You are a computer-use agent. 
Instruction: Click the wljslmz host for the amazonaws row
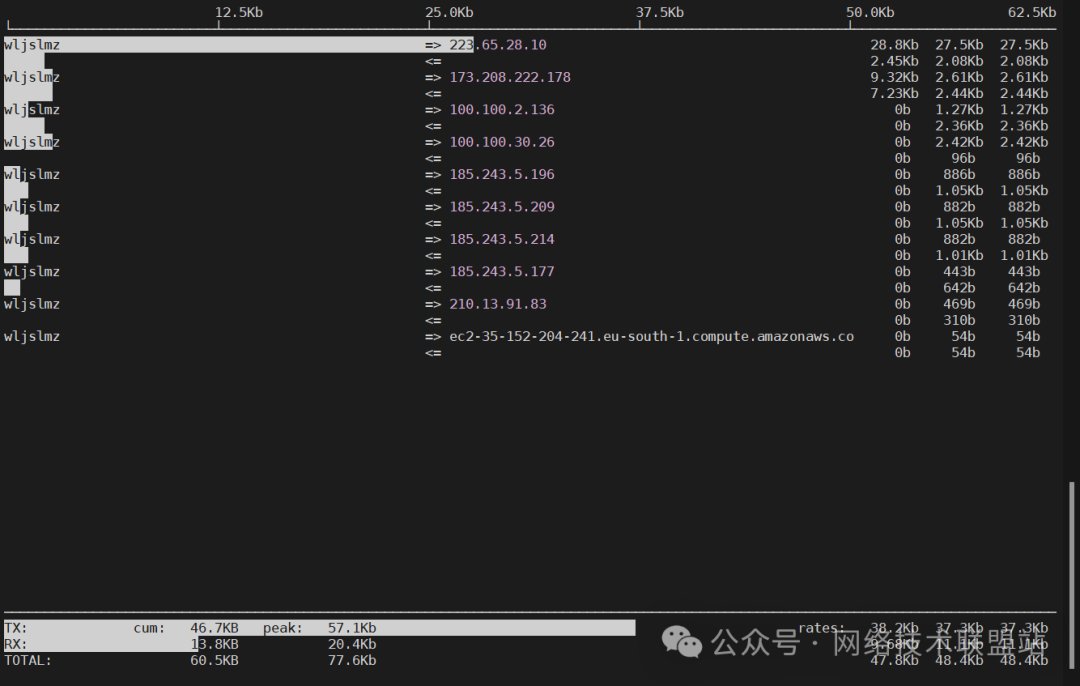(x=32, y=336)
